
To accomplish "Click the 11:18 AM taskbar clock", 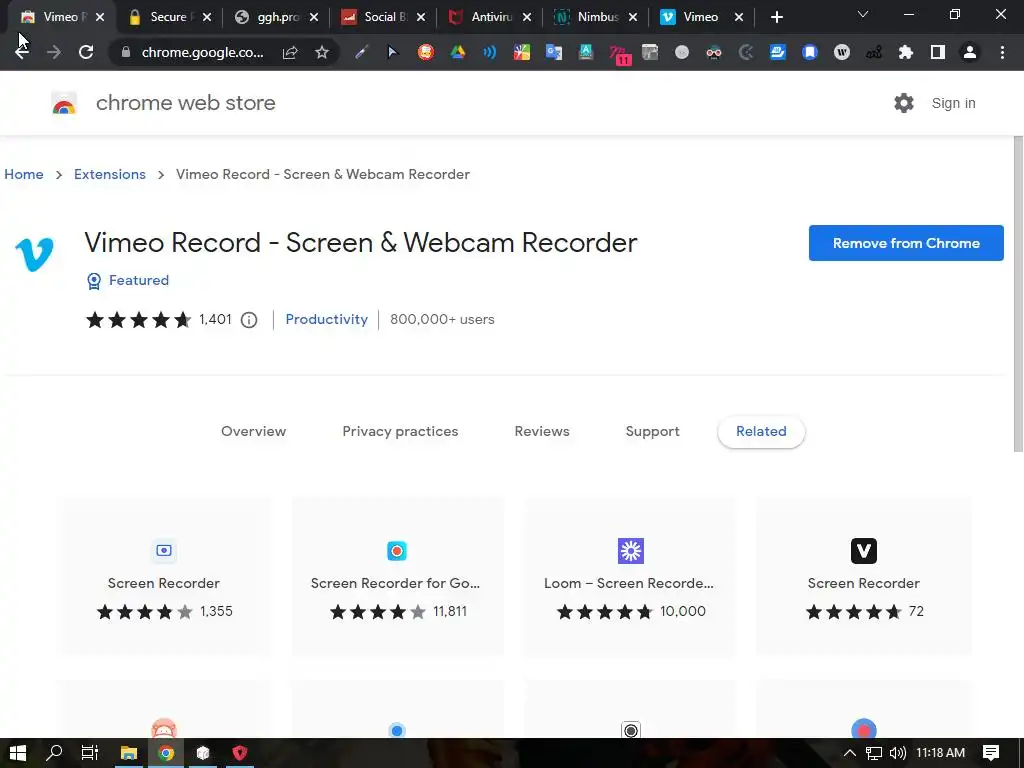I will 940,753.
